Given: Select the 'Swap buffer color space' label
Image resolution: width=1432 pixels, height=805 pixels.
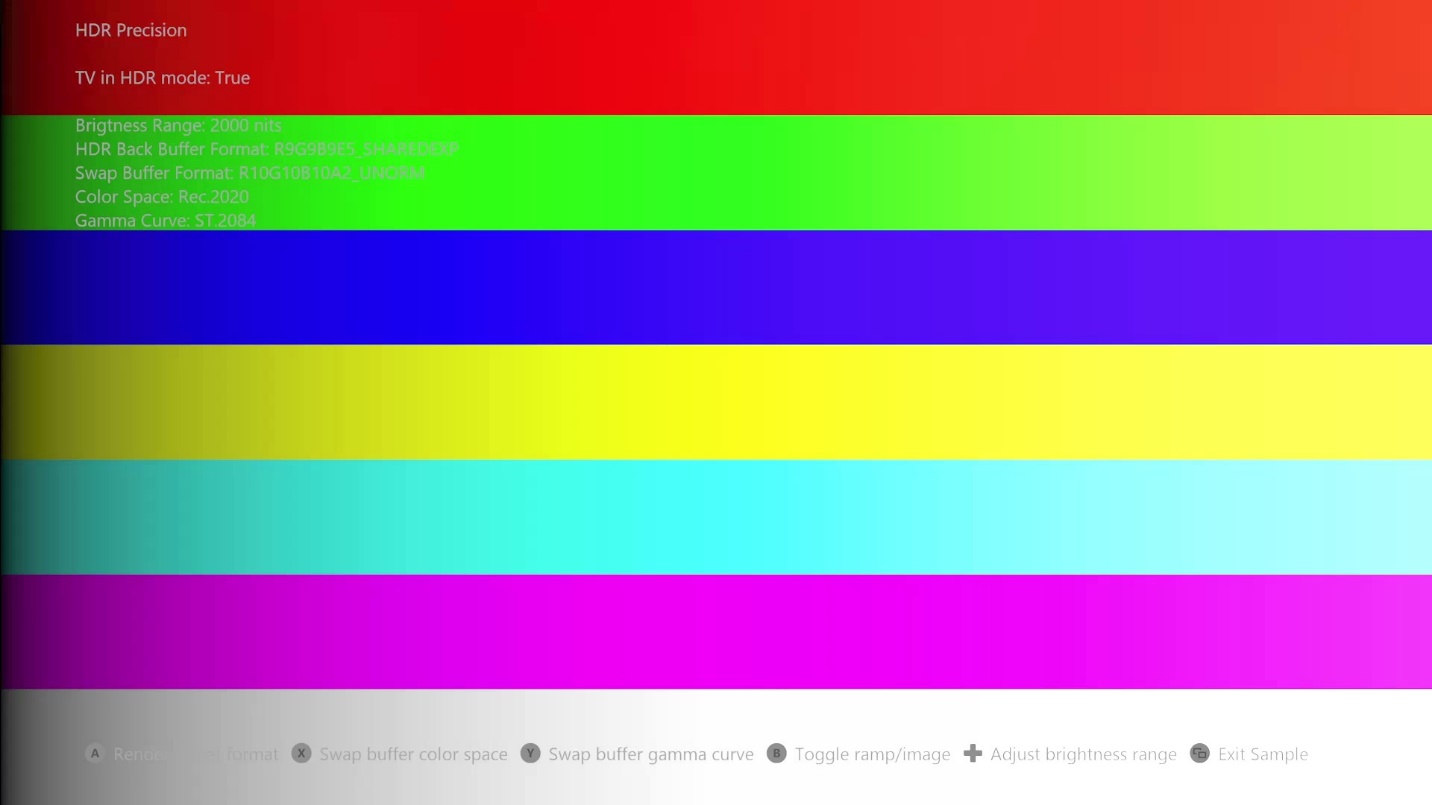Looking at the screenshot, I should pyautogui.click(x=413, y=754).
